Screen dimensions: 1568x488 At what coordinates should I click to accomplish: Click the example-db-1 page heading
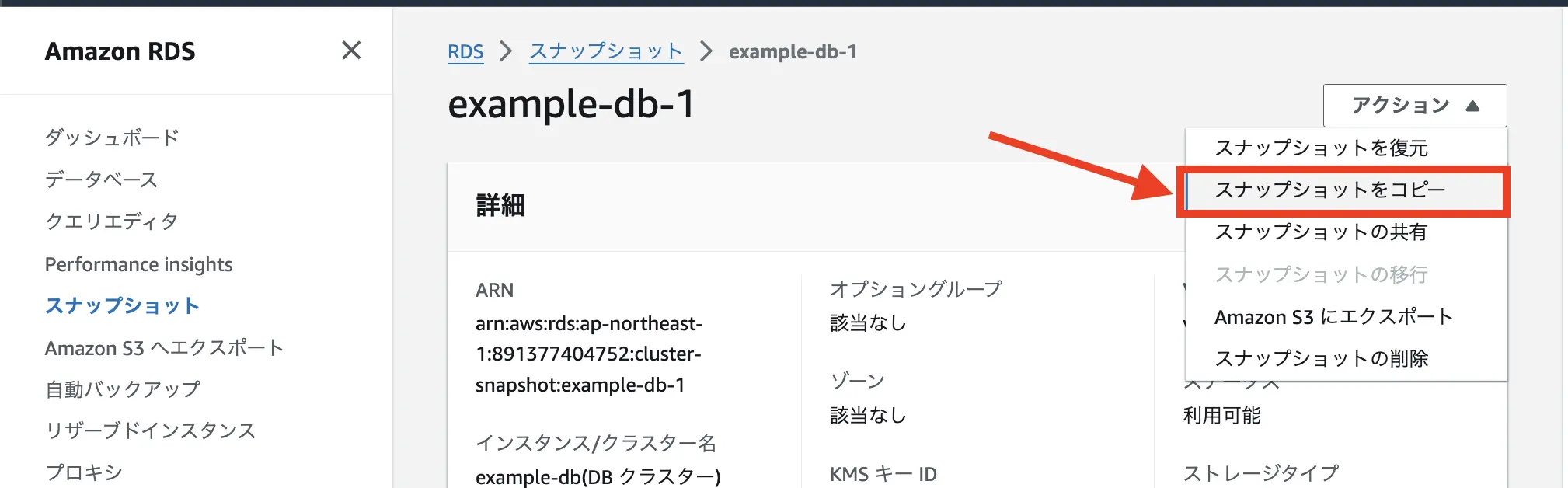click(572, 104)
